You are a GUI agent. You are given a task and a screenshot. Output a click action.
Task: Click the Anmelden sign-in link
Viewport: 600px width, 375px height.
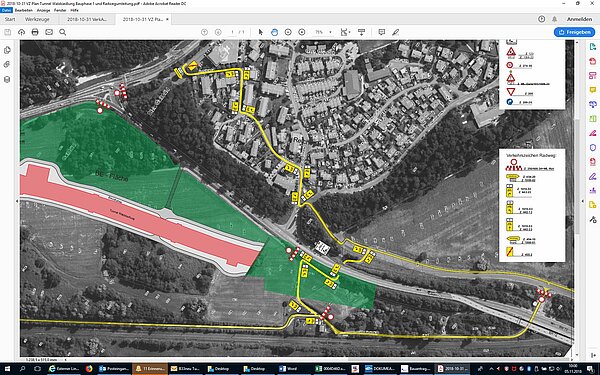[x=579, y=19]
